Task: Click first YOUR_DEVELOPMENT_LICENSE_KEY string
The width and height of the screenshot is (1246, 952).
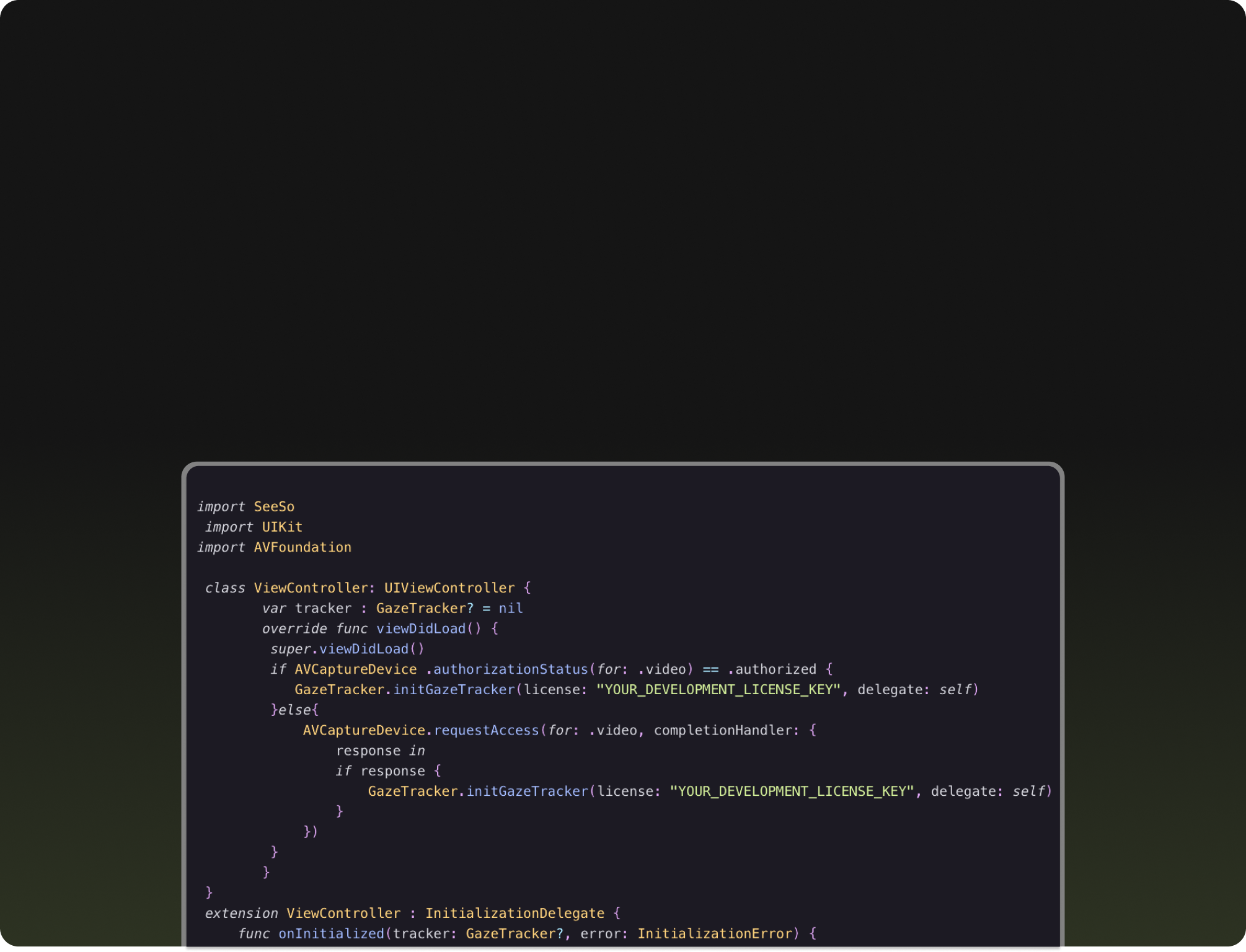Action: tap(718, 690)
